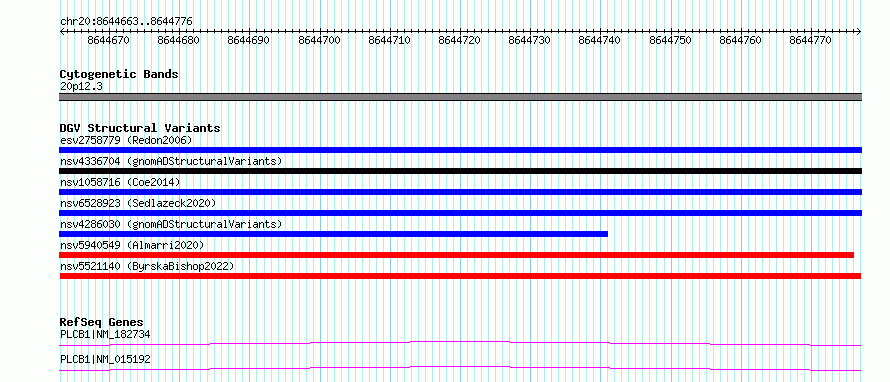Click the nsv1058716 (Coe2014) variant label
The height and width of the screenshot is (382, 890).
(120, 182)
